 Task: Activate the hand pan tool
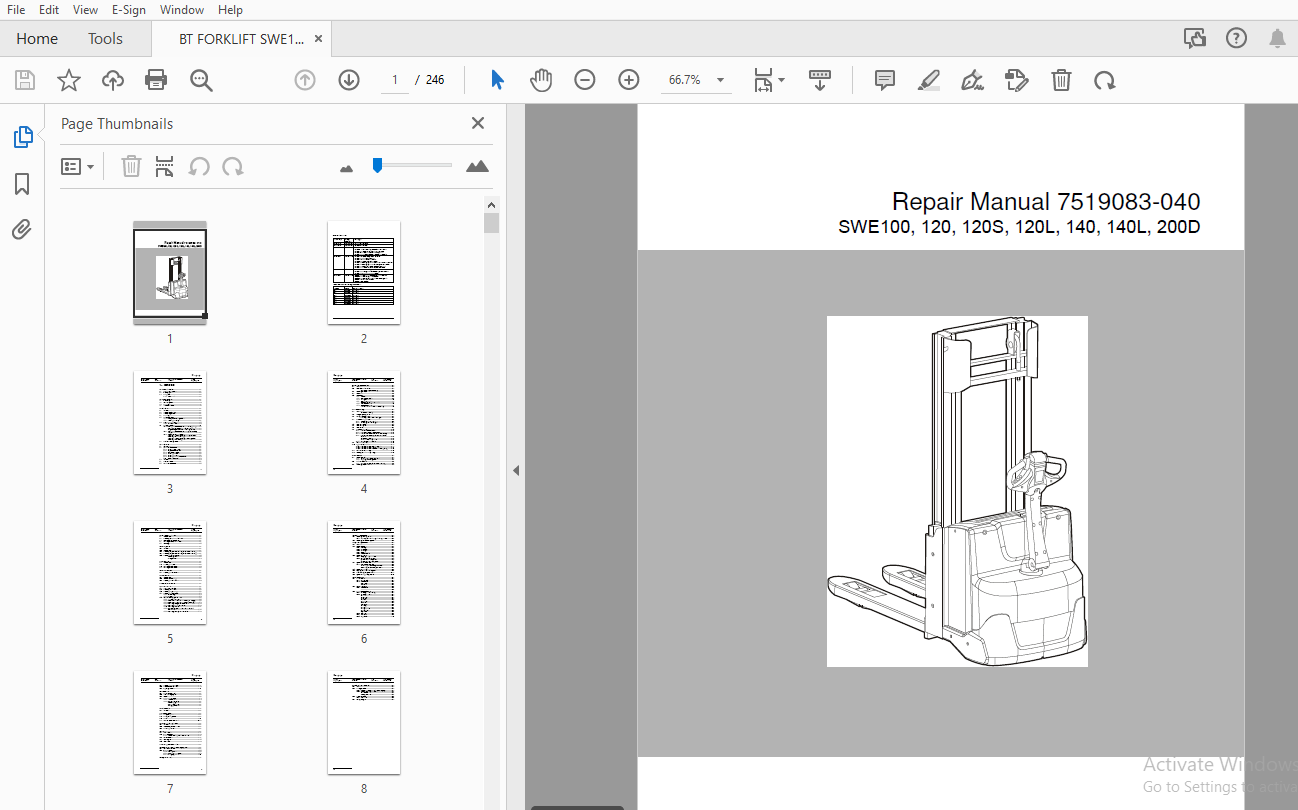[541, 80]
